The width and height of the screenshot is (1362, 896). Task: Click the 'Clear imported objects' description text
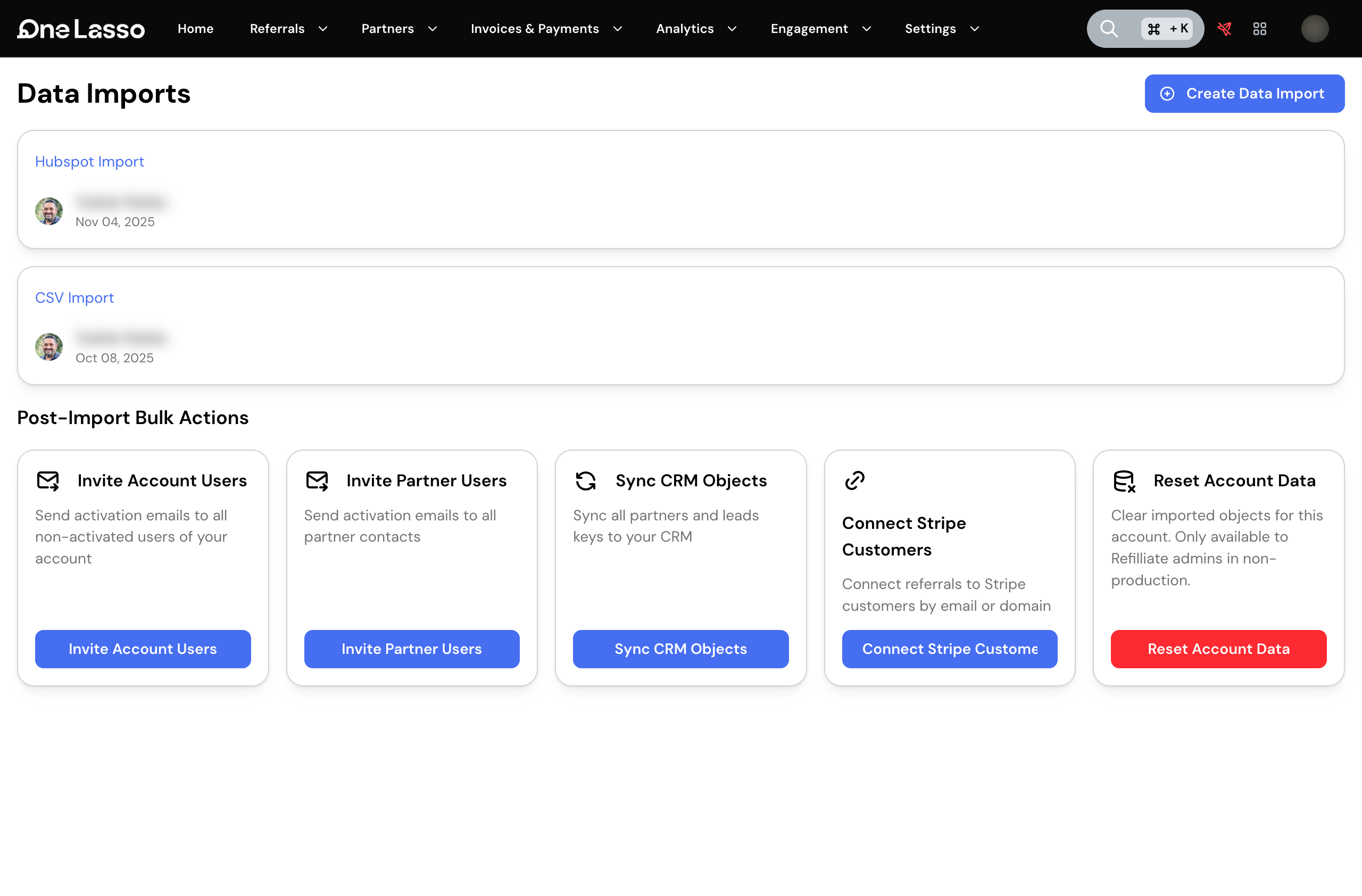click(x=1217, y=548)
